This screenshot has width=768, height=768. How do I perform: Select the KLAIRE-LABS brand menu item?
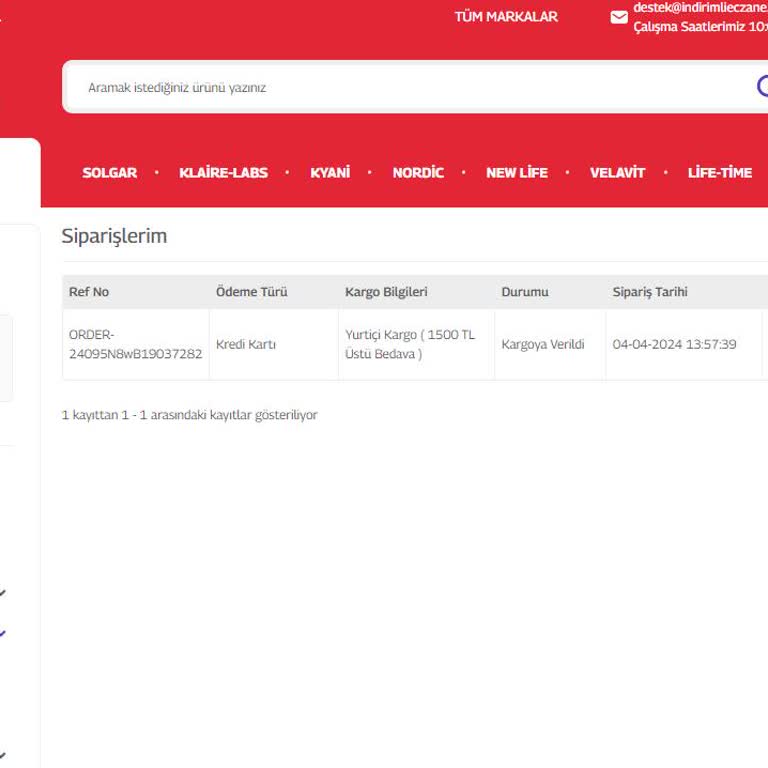click(223, 173)
